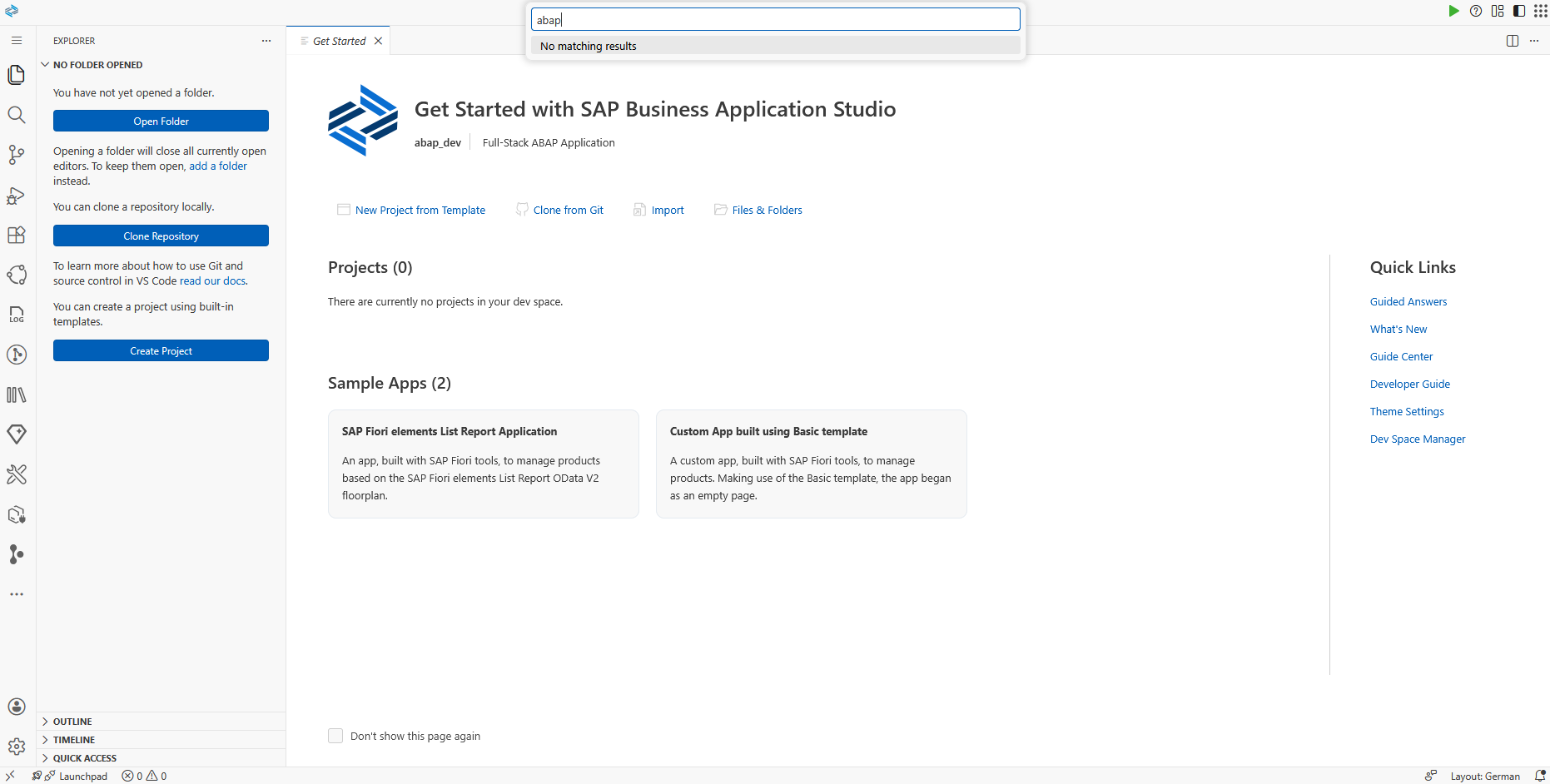This screenshot has width=1550, height=784.
Task: Open editor More Actions ellipsis
Action: [1534, 41]
